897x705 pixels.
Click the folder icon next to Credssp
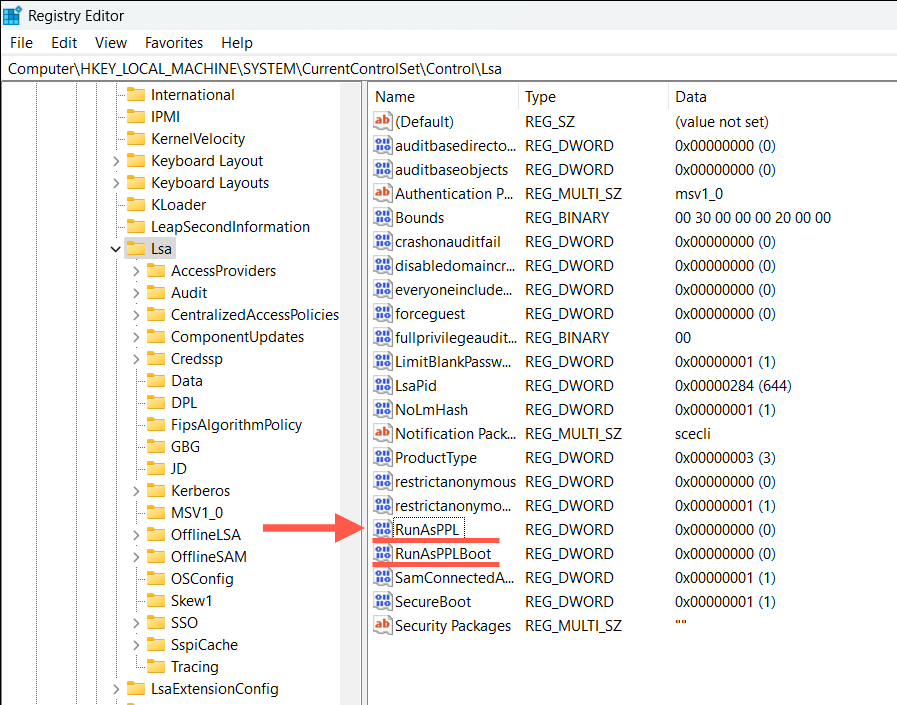pyautogui.click(x=155, y=358)
